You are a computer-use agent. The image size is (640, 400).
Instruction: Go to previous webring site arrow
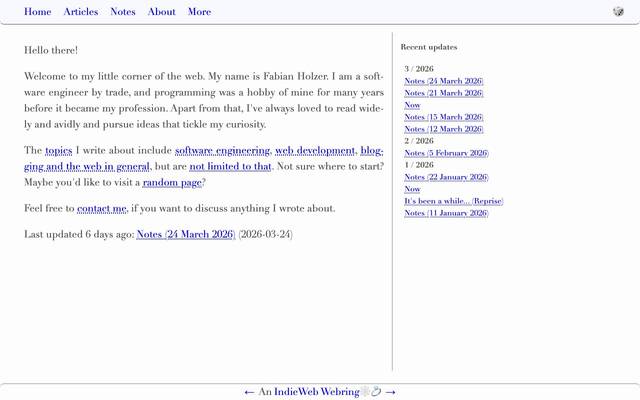tap(249, 392)
